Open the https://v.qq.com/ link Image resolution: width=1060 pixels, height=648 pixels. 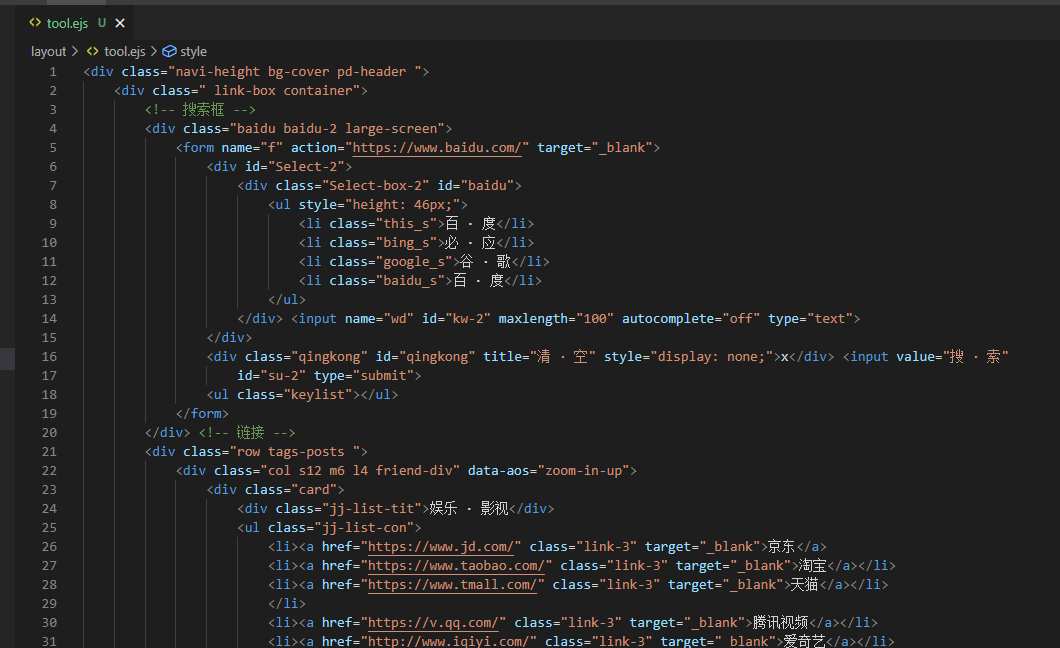[433, 622]
